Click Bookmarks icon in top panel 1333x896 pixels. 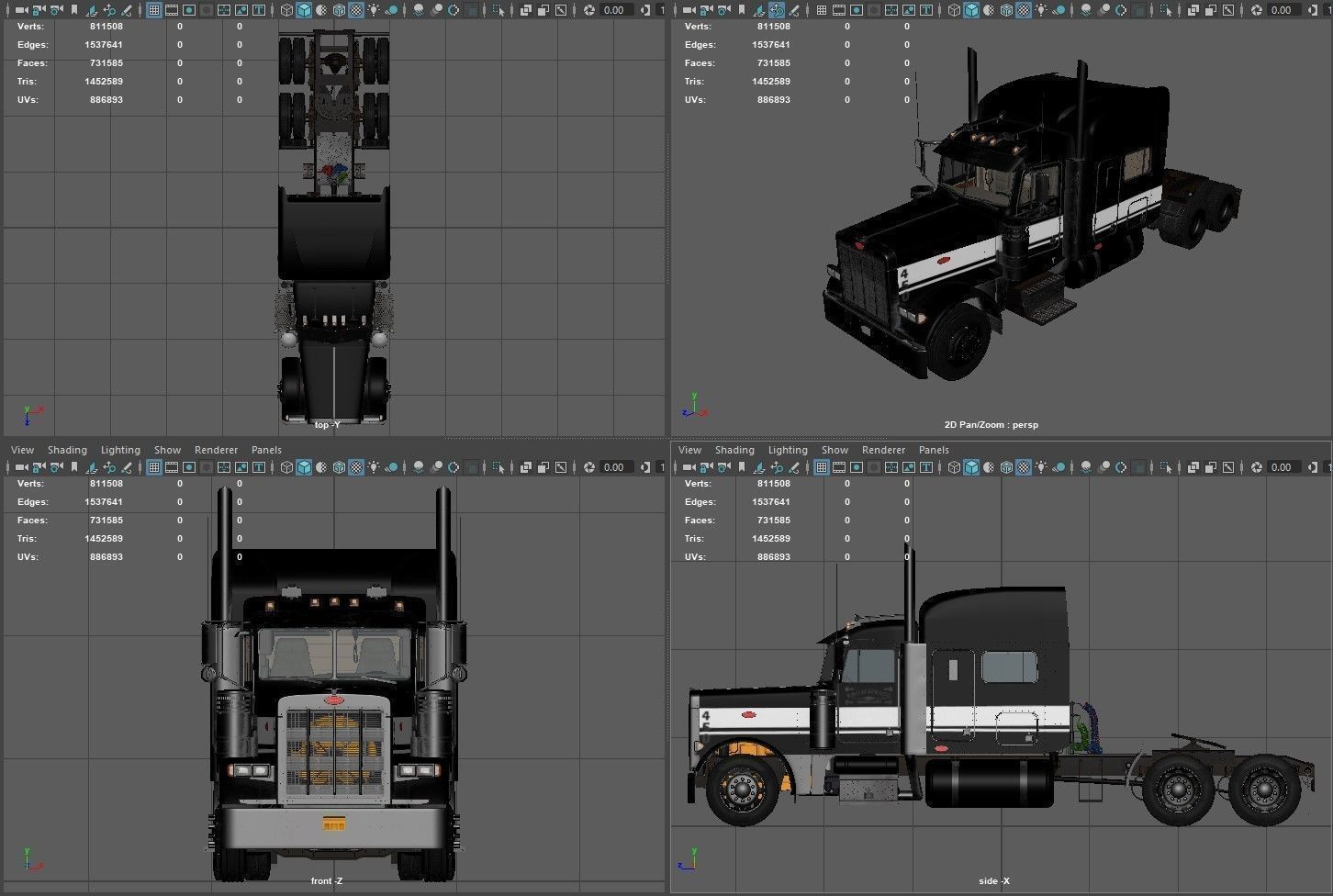(73, 10)
